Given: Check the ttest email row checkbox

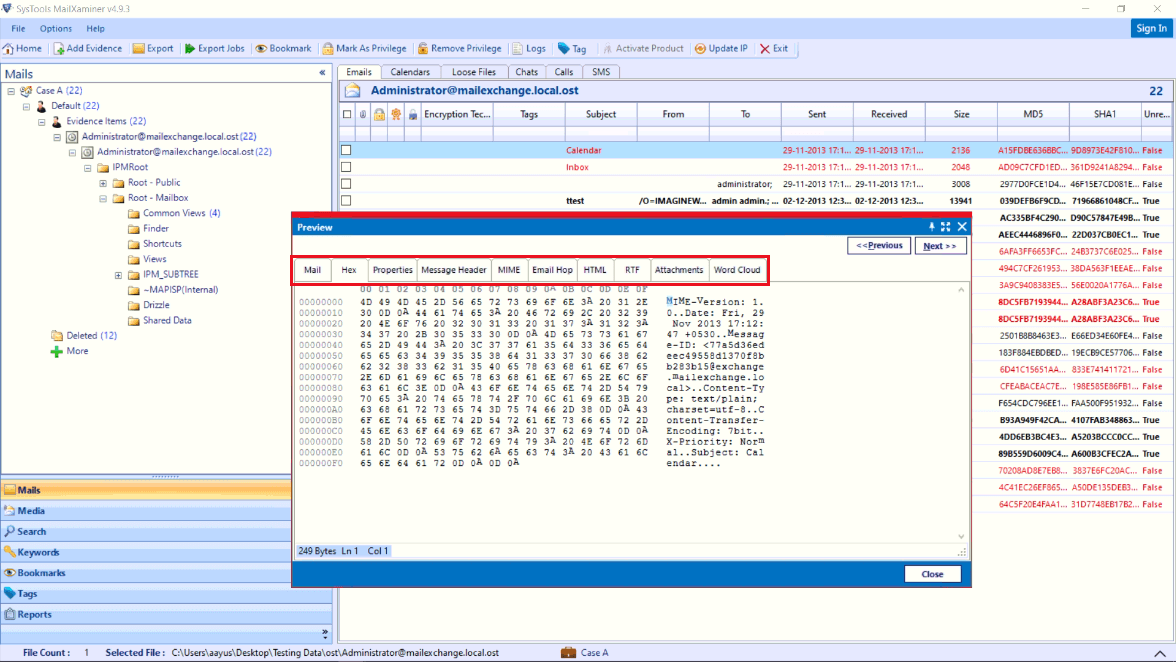Looking at the screenshot, I should [x=346, y=201].
